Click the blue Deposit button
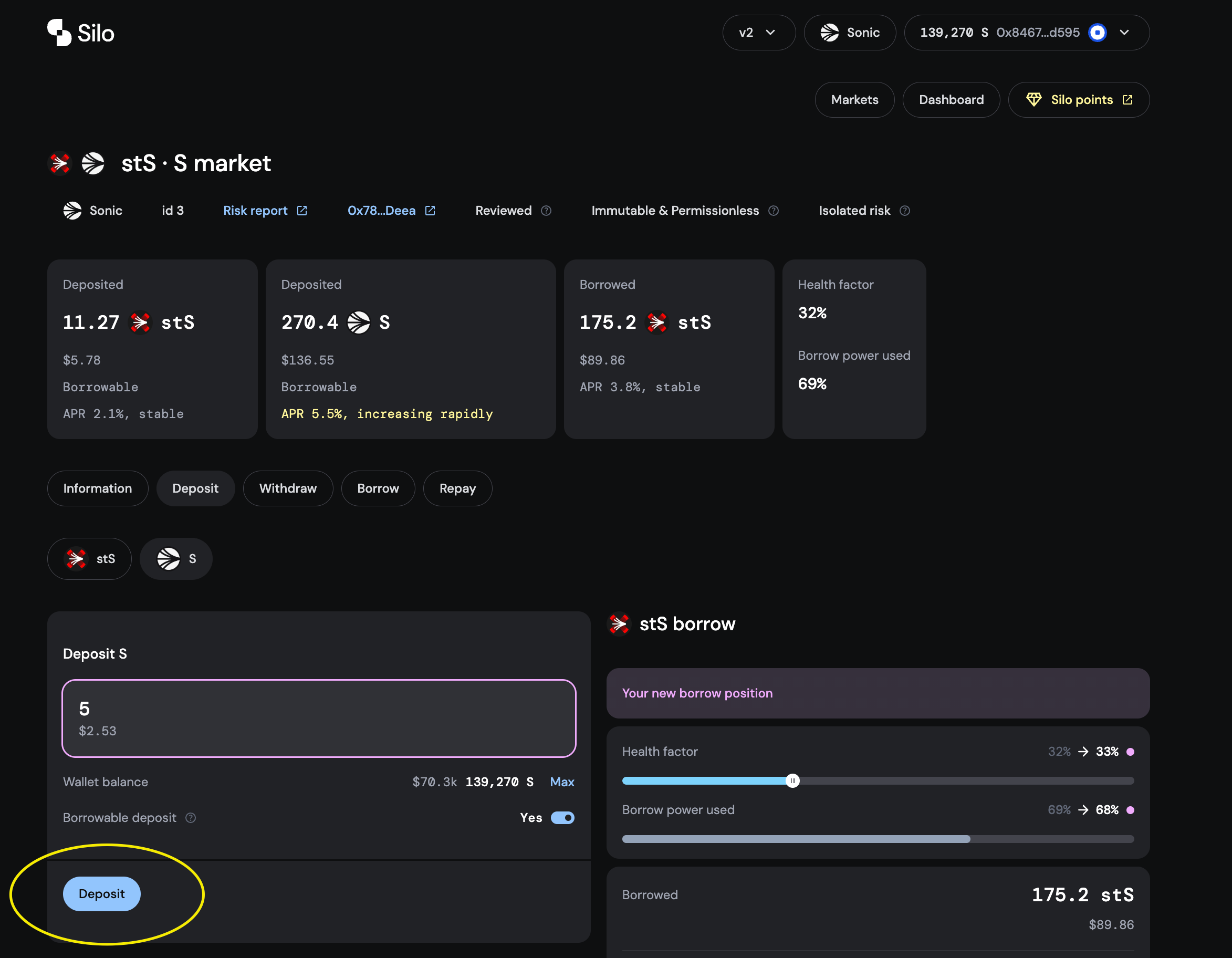The image size is (1232, 958). 101,894
